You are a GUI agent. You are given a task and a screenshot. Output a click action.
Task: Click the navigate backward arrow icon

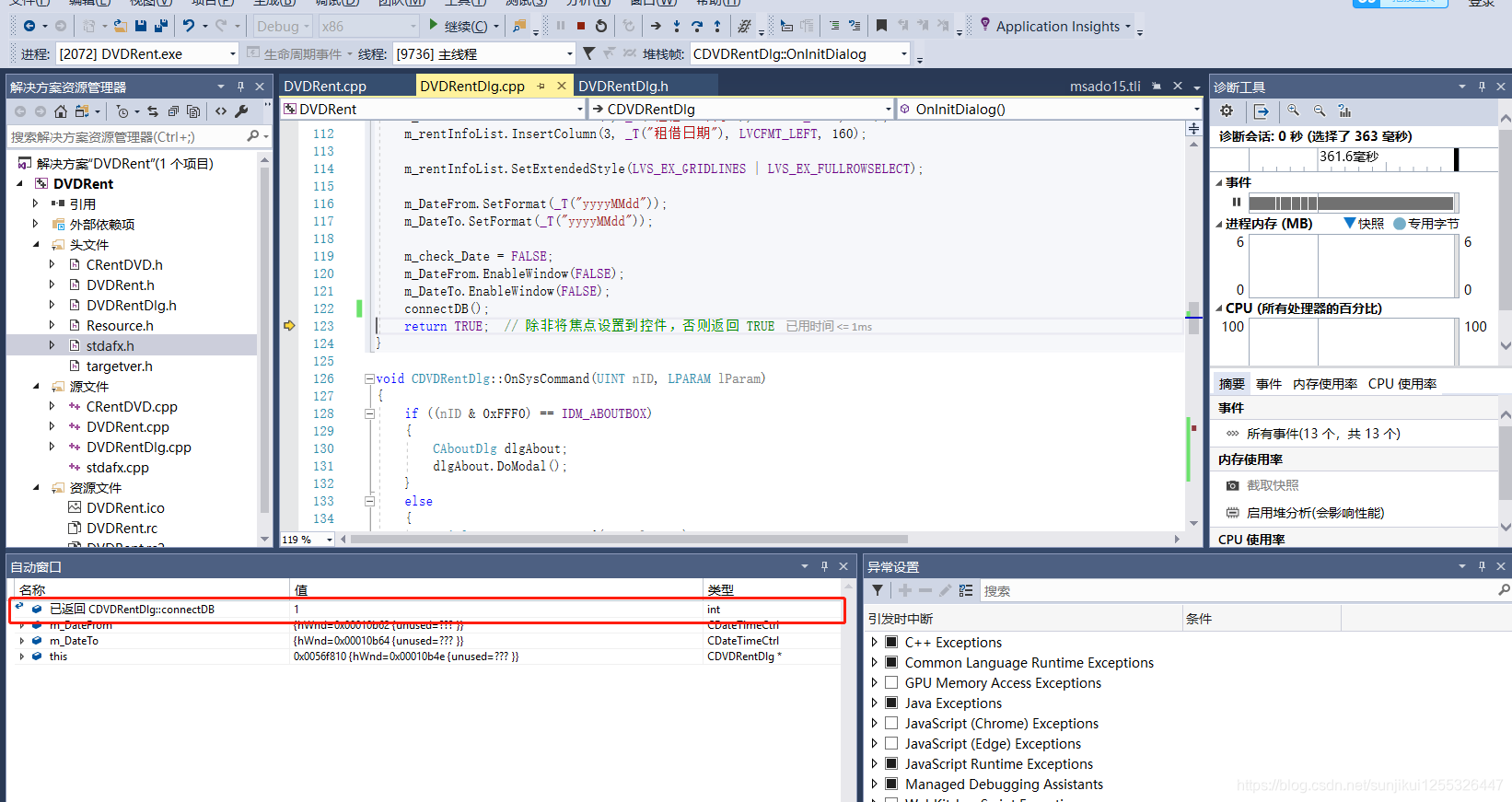(29, 26)
